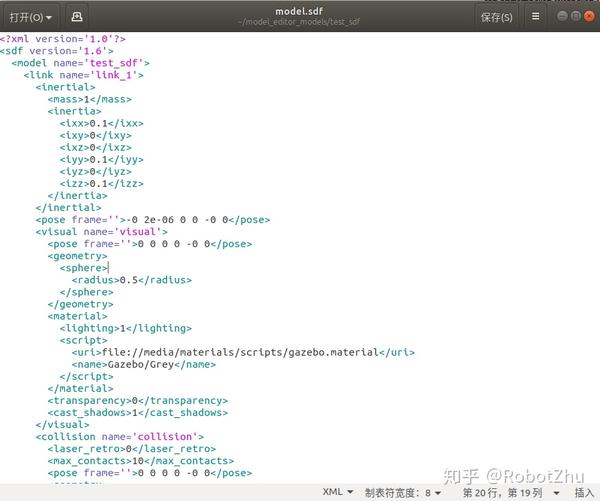The height and width of the screenshot is (501, 600).
Task: Save the file with 保存(S)
Action: pyautogui.click(x=496, y=17)
